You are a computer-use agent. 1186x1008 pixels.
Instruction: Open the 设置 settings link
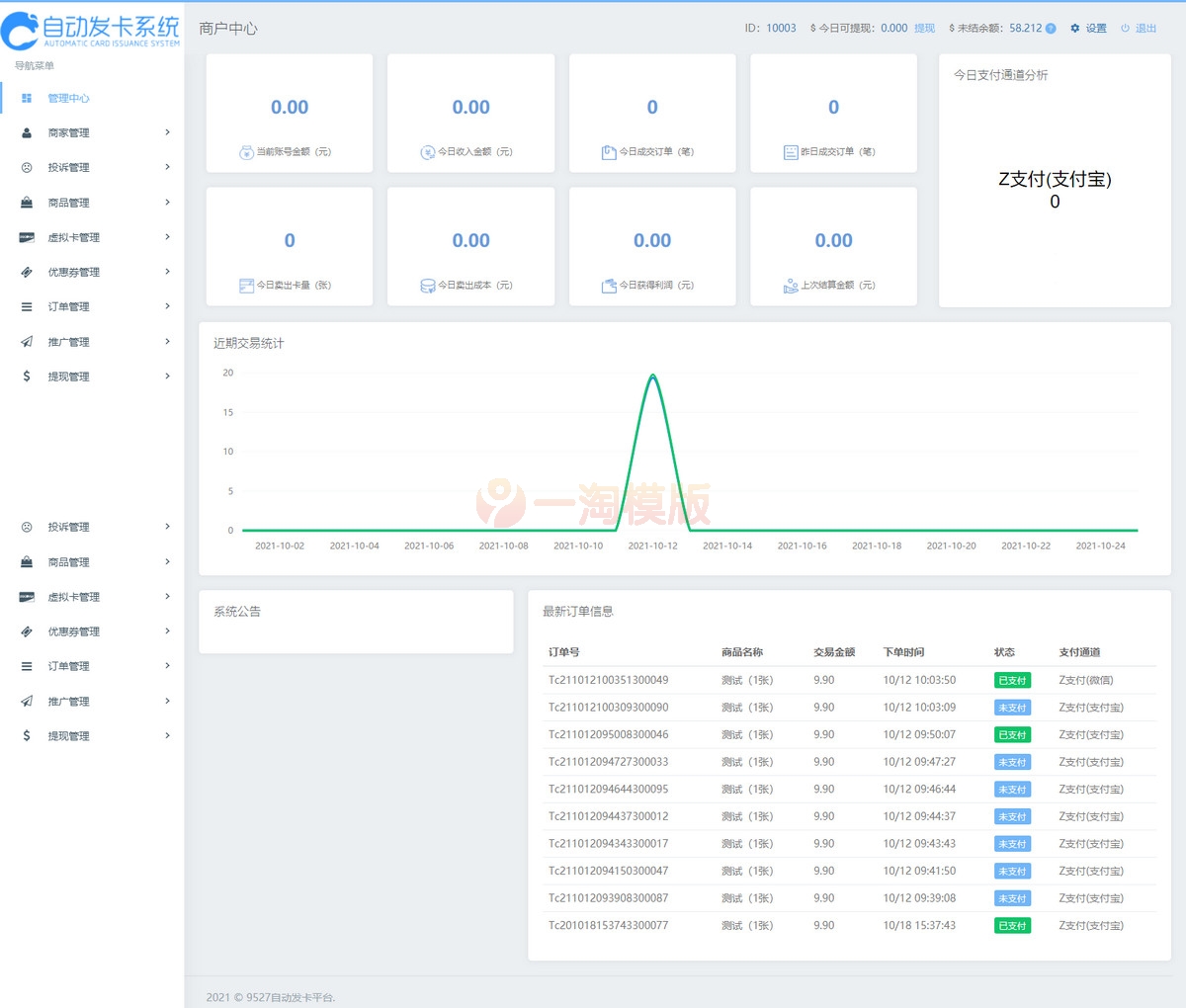click(x=1096, y=29)
